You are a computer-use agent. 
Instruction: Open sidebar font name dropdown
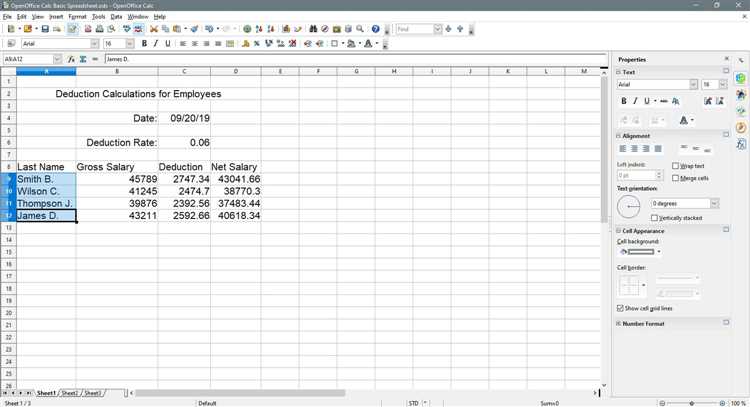694,85
